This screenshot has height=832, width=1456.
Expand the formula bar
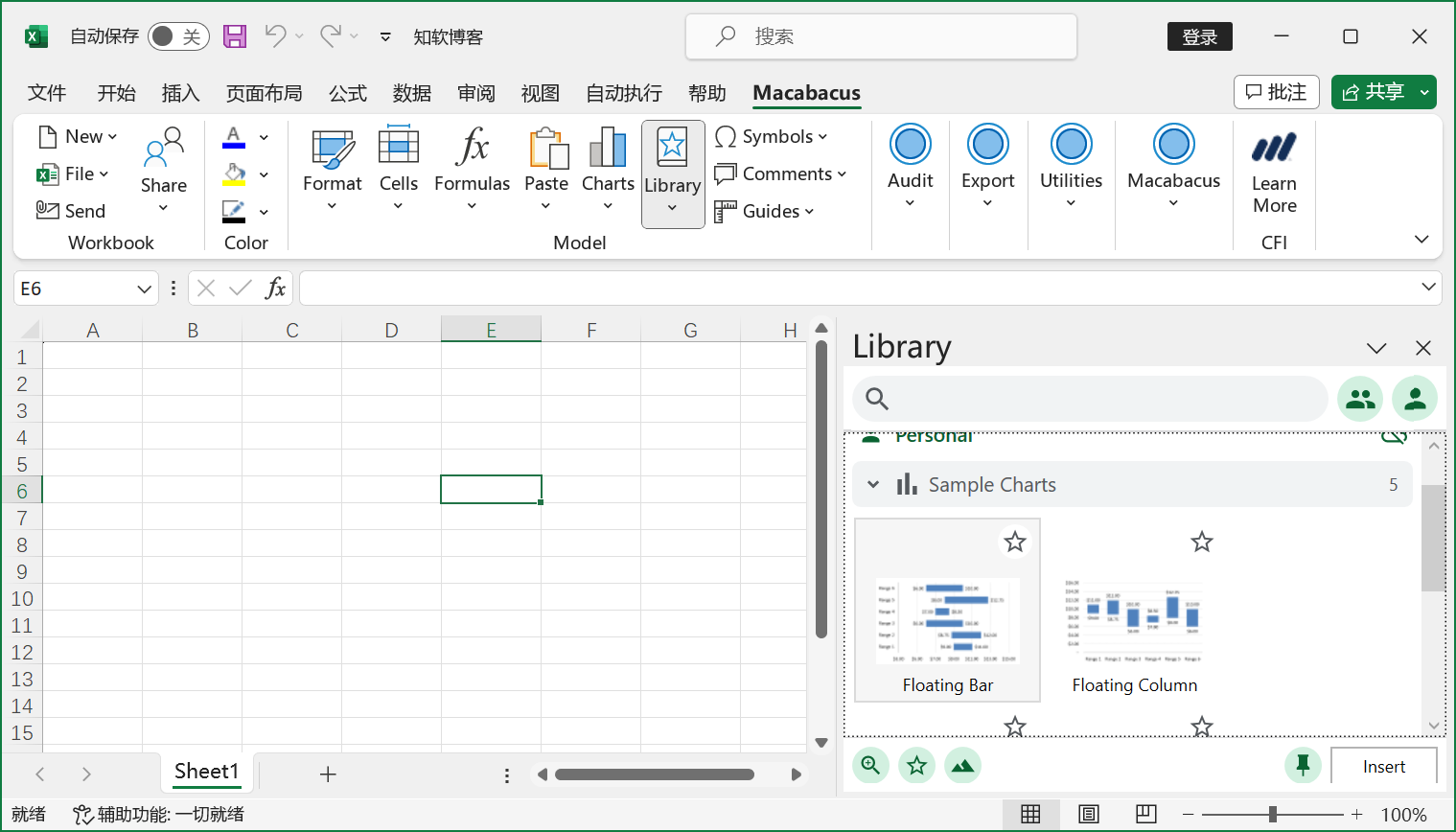(1428, 287)
